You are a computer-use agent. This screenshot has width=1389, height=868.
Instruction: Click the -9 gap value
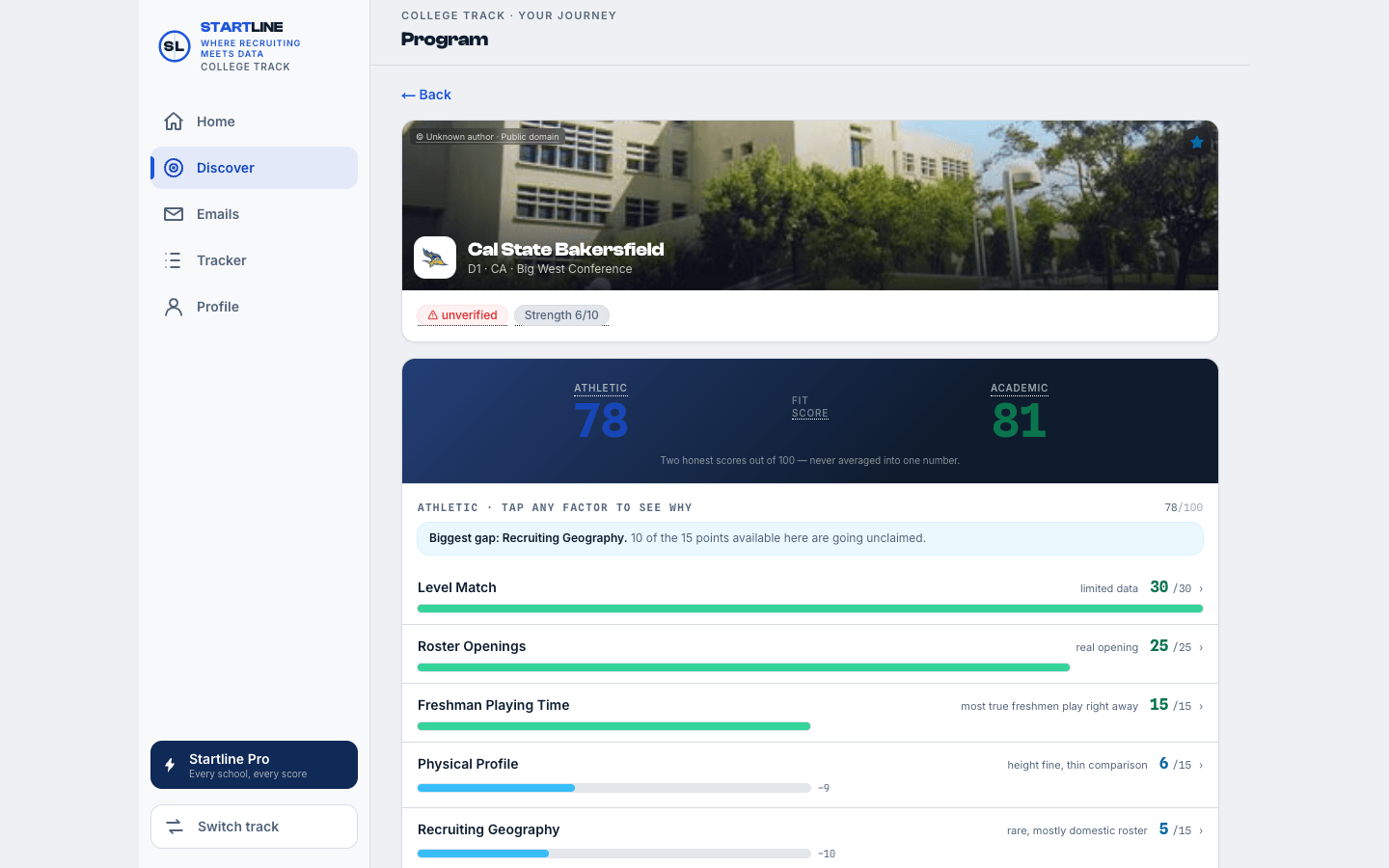[824, 788]
